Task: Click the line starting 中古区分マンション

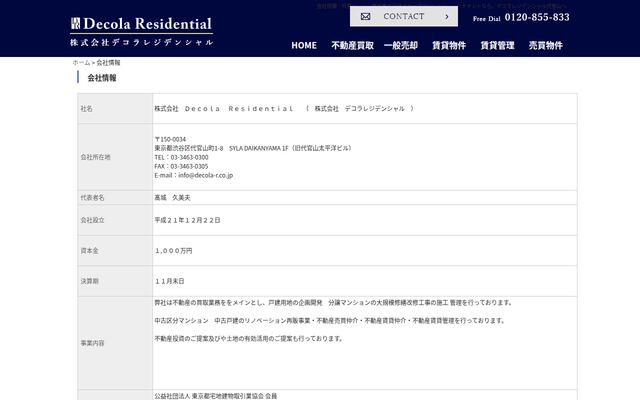Action: 329,320
